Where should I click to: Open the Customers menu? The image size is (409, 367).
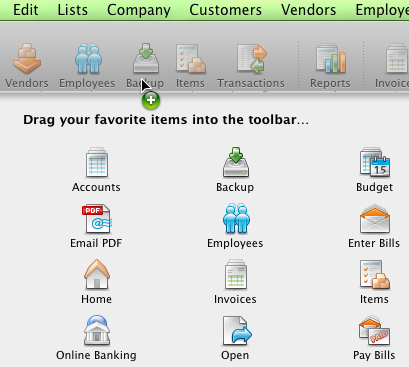tap(226, 10)
